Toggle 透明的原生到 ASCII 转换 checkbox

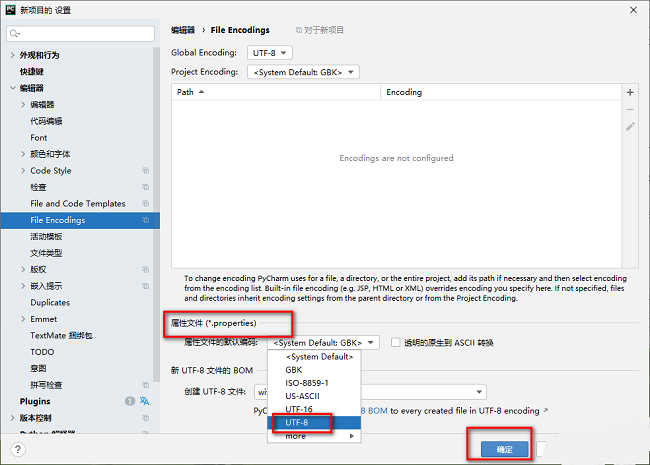pos(395,342)
